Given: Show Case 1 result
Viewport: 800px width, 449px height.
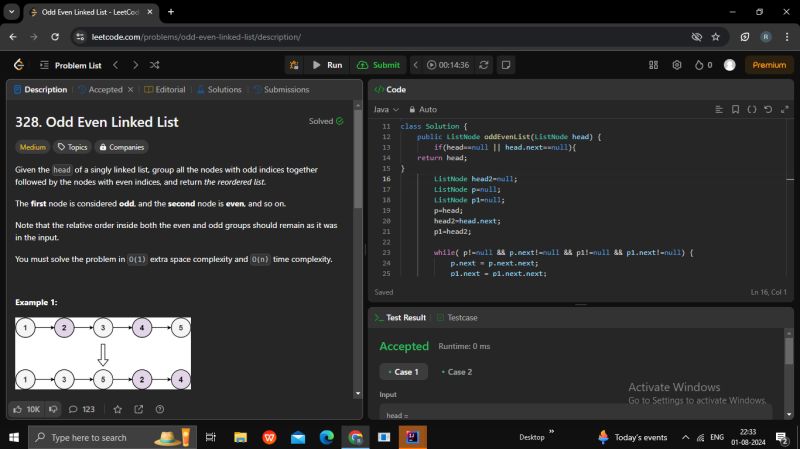Looking at the screenshot, I should pyautogui.click(x=403, y=372).
